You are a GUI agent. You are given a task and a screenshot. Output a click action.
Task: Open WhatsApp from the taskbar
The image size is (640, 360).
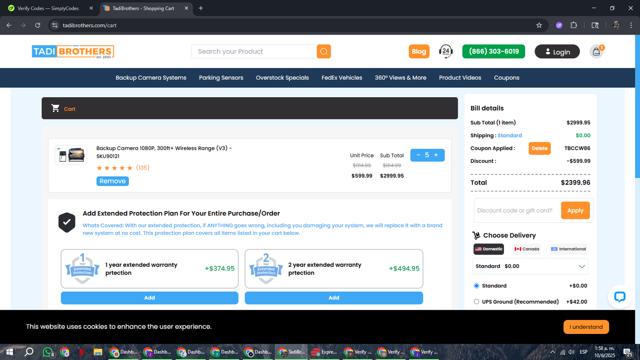tap(47, 352)
